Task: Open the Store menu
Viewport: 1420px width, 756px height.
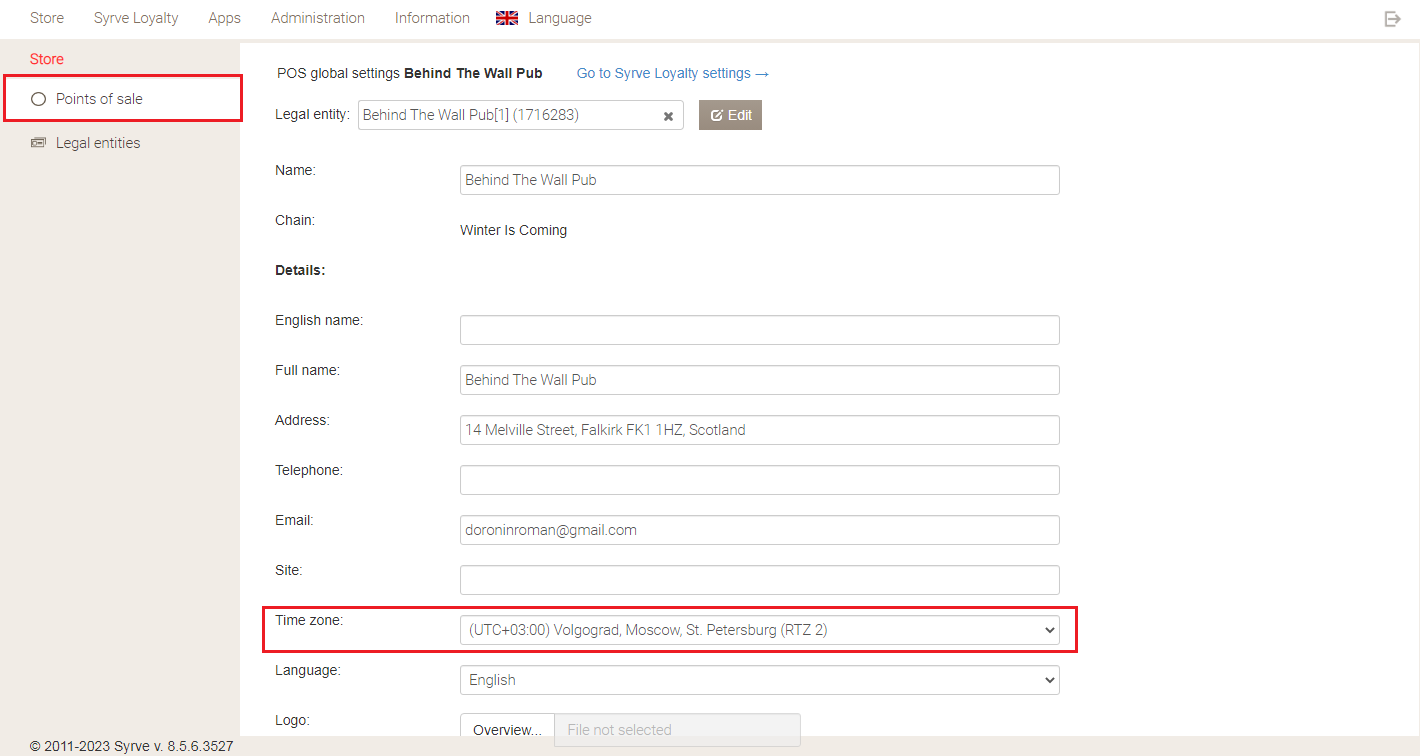Action: tap(47, 18)
